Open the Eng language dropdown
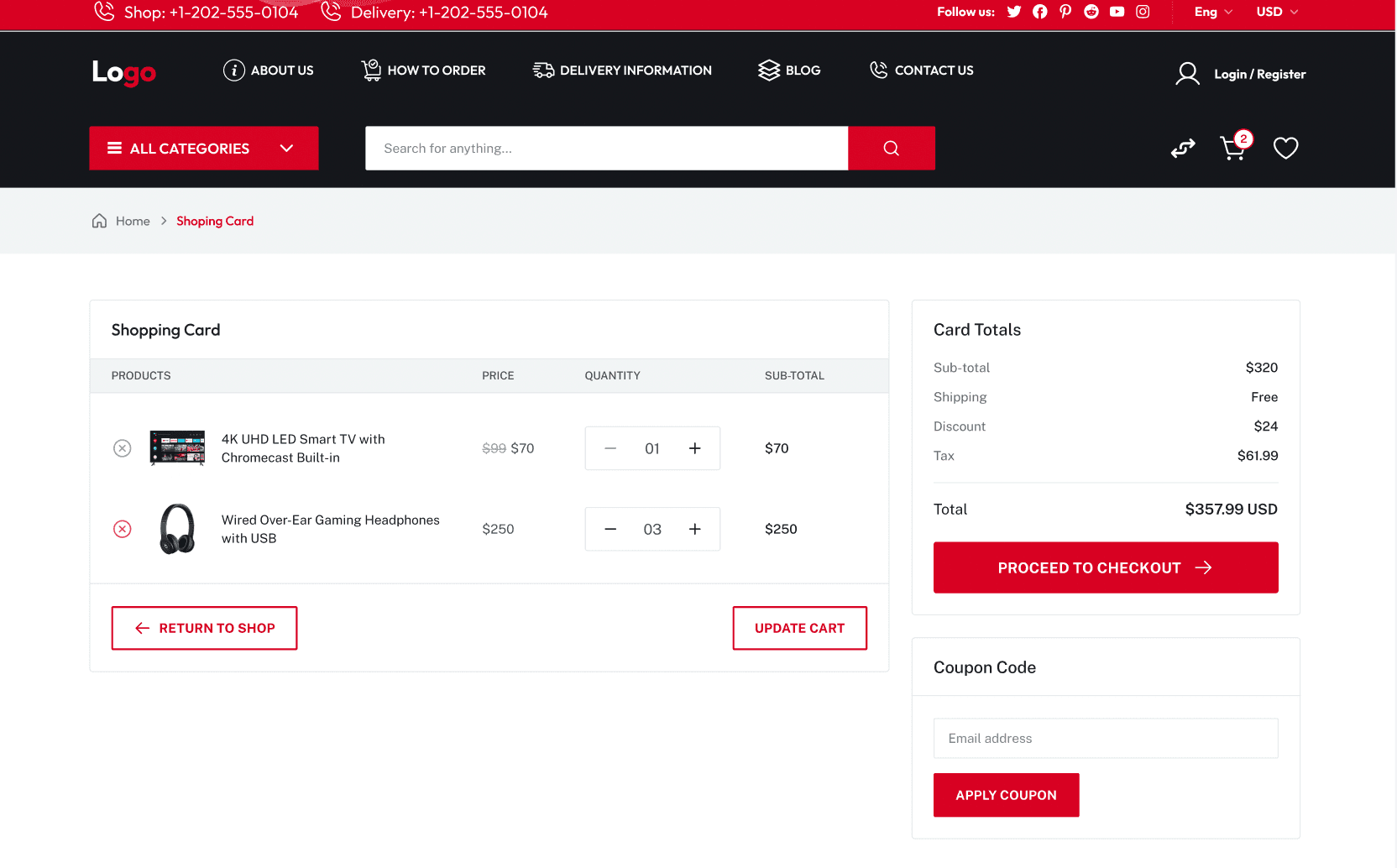Viewport: 1397px width, 868px height. coord(1213,12)
